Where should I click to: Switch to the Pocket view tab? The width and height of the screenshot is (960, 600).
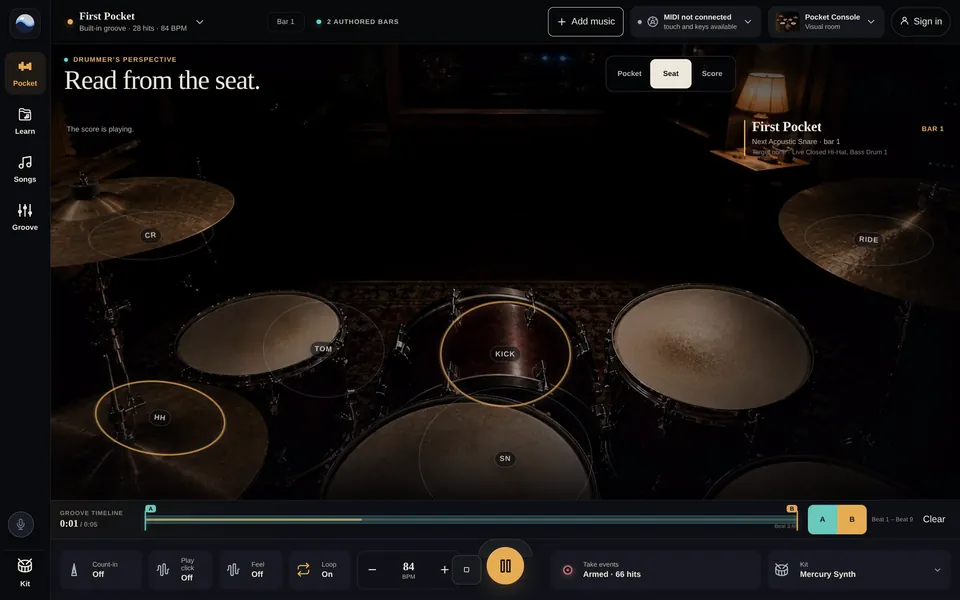click(629, 73)
